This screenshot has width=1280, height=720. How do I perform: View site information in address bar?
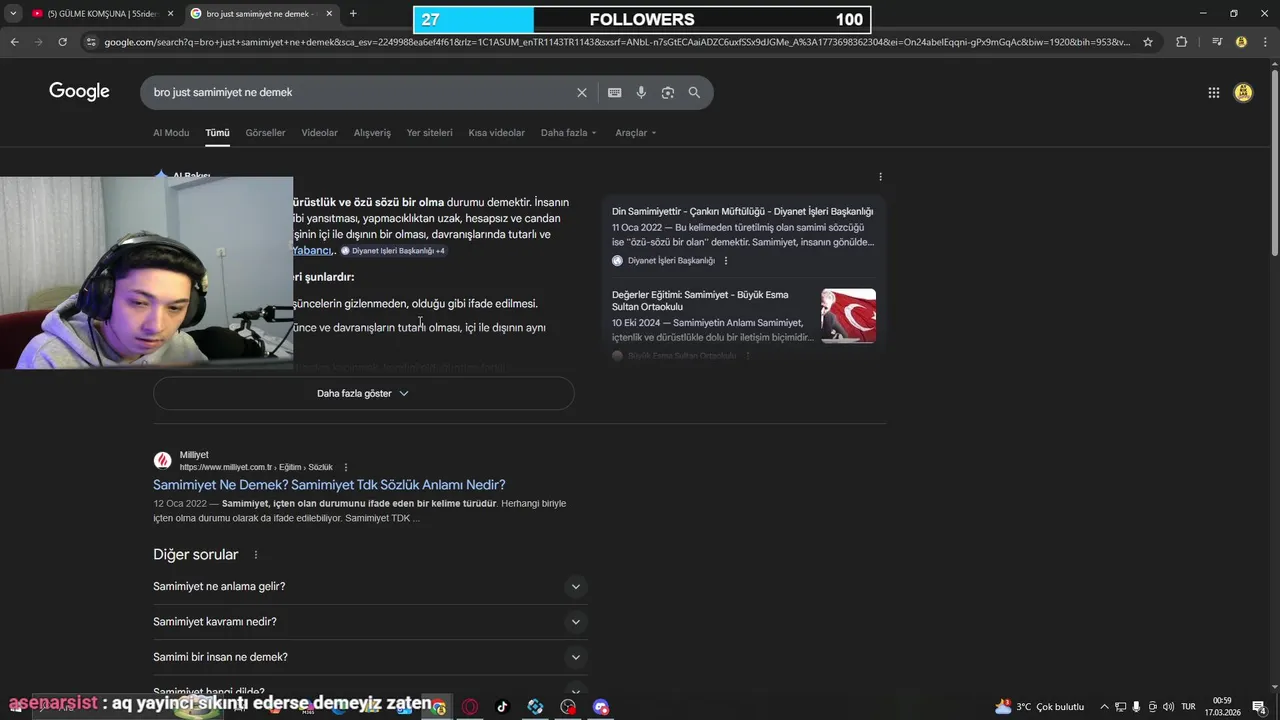coord(91,42)
